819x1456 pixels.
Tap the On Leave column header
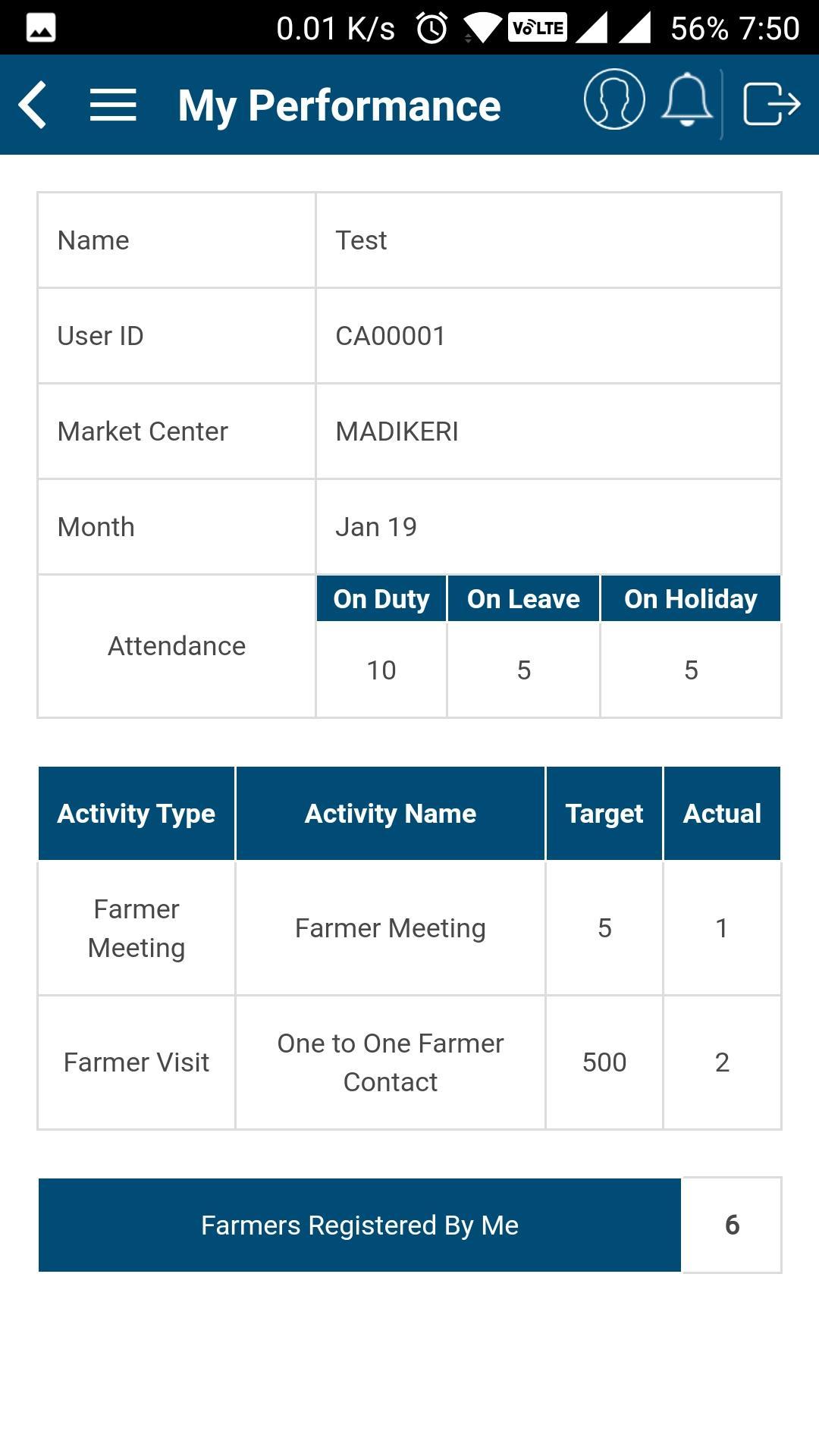(523, 599)
